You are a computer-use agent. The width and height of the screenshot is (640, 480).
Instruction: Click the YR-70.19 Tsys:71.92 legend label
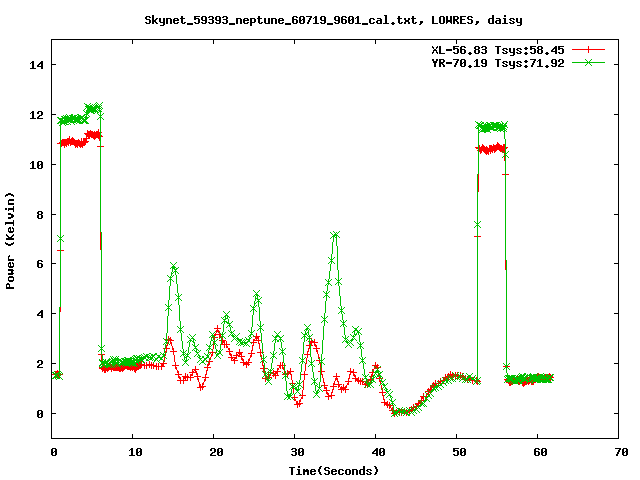[x=498, y=63]
